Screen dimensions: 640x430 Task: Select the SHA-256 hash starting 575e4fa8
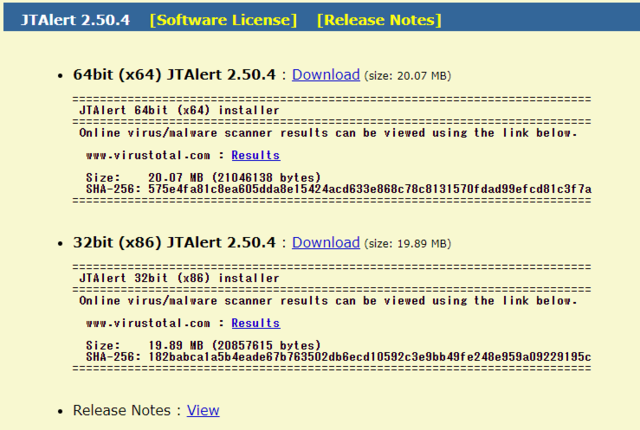click(x=370, y=189)
